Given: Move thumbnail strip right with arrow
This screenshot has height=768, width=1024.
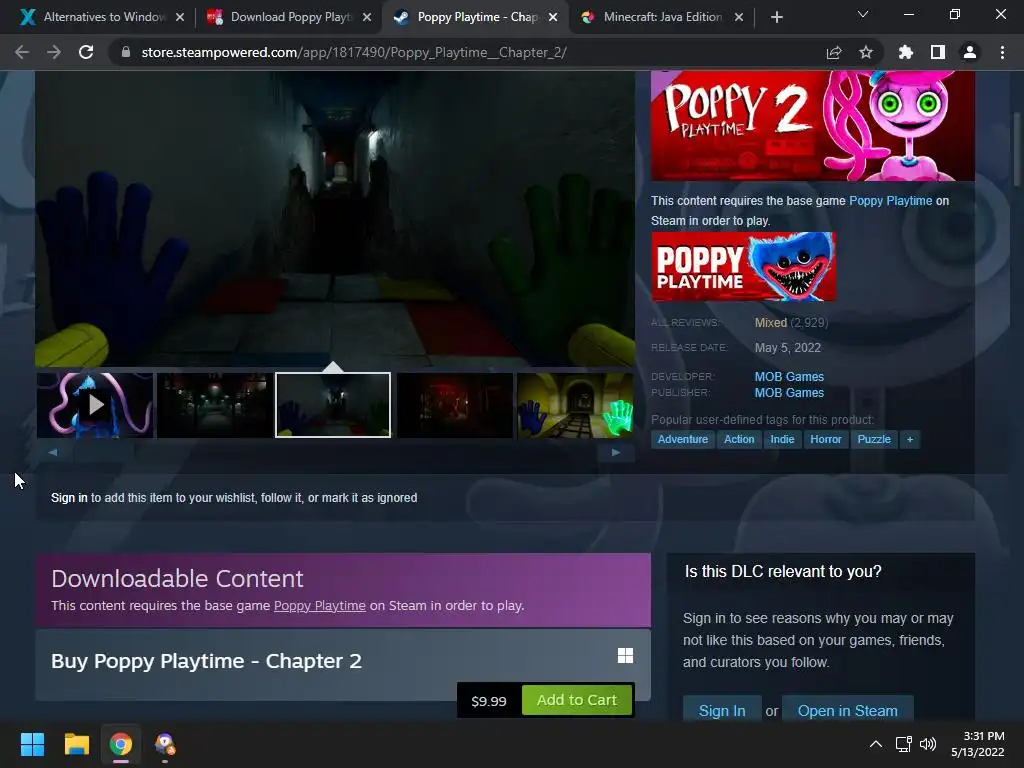Looking at the screenshot, I should (615, 452).
